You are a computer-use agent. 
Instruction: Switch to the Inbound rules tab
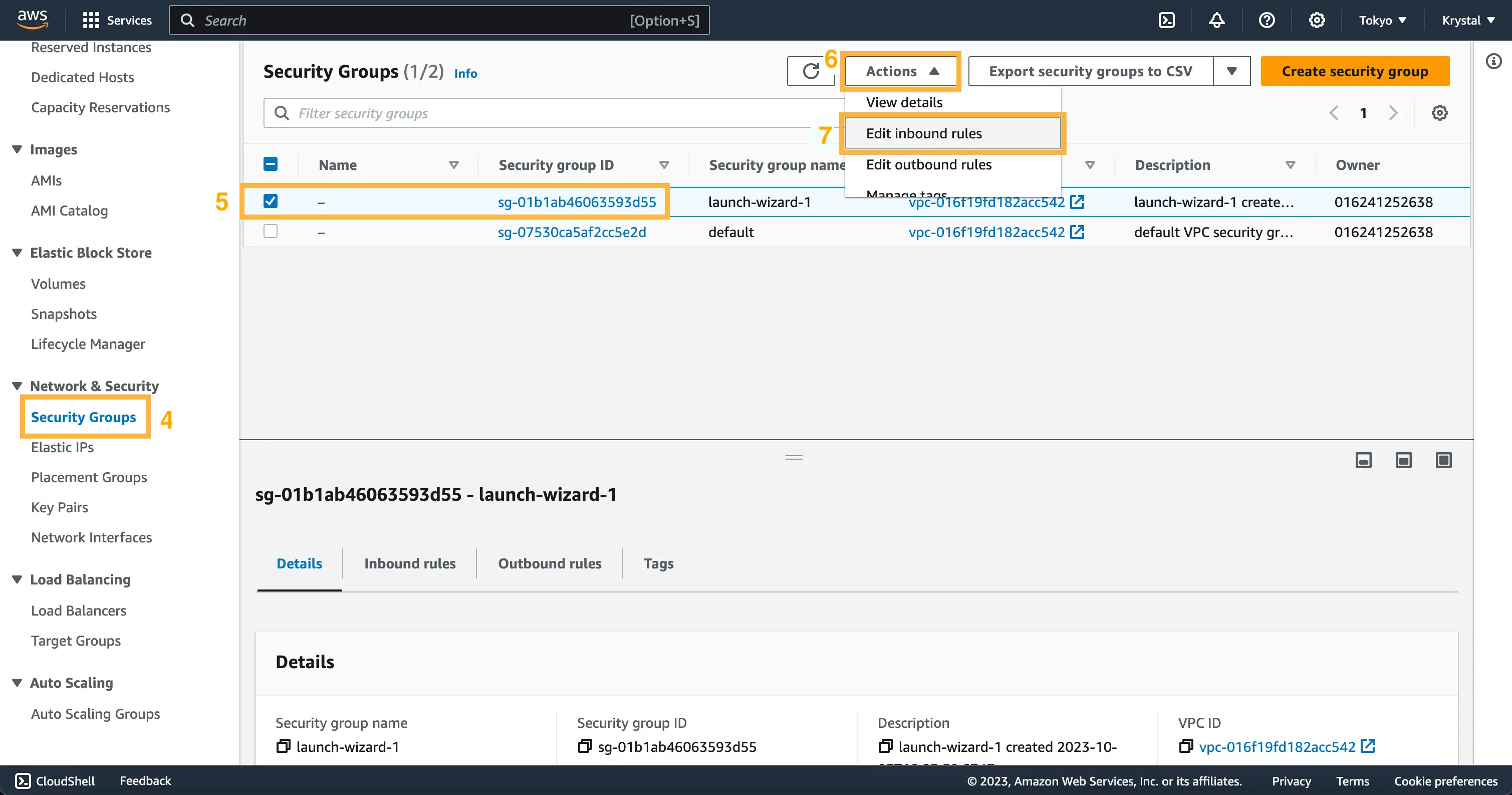click(410, 563)
